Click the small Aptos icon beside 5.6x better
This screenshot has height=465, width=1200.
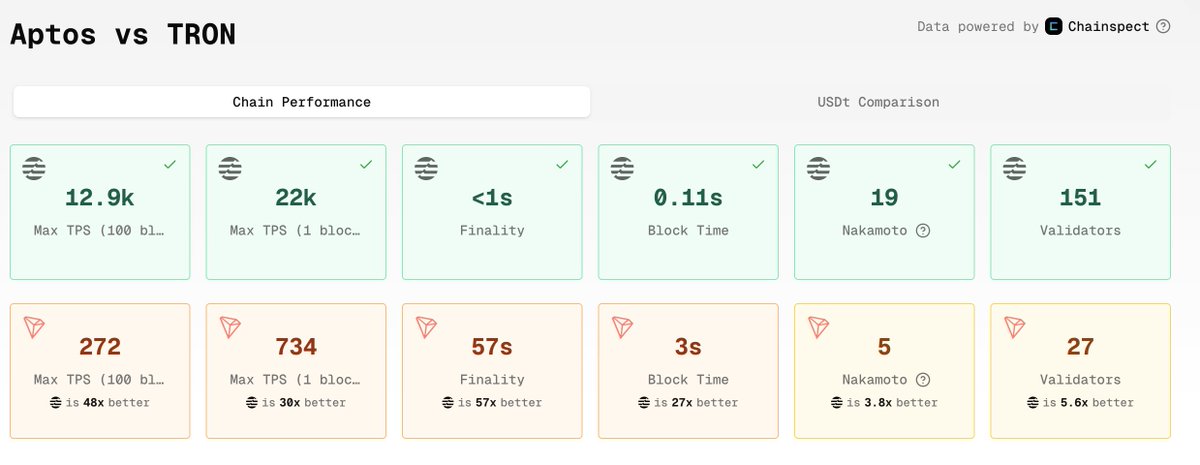click(x=1032, y=403)
